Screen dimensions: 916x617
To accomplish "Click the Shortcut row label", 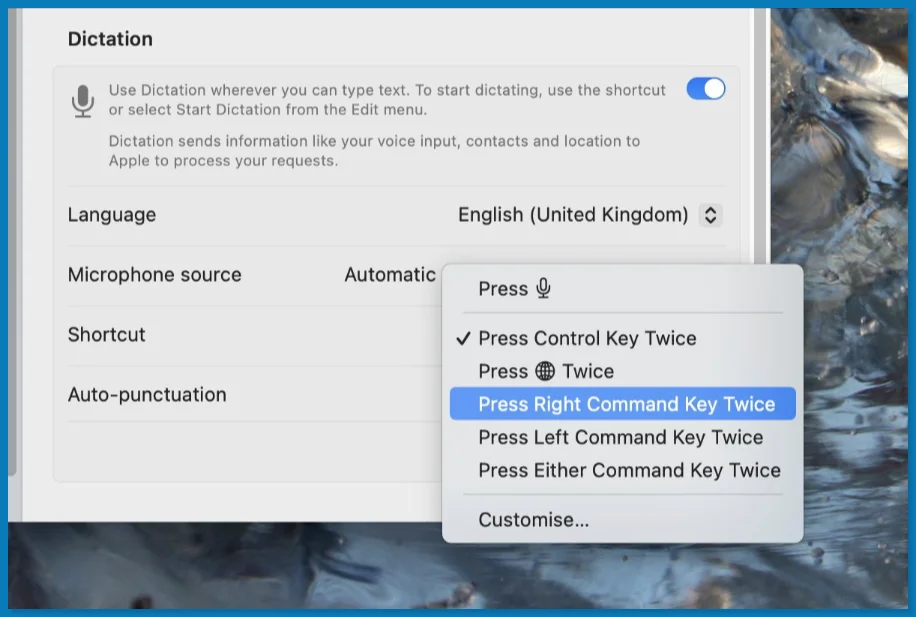I will pyautogui.click(x=106, y=335).
